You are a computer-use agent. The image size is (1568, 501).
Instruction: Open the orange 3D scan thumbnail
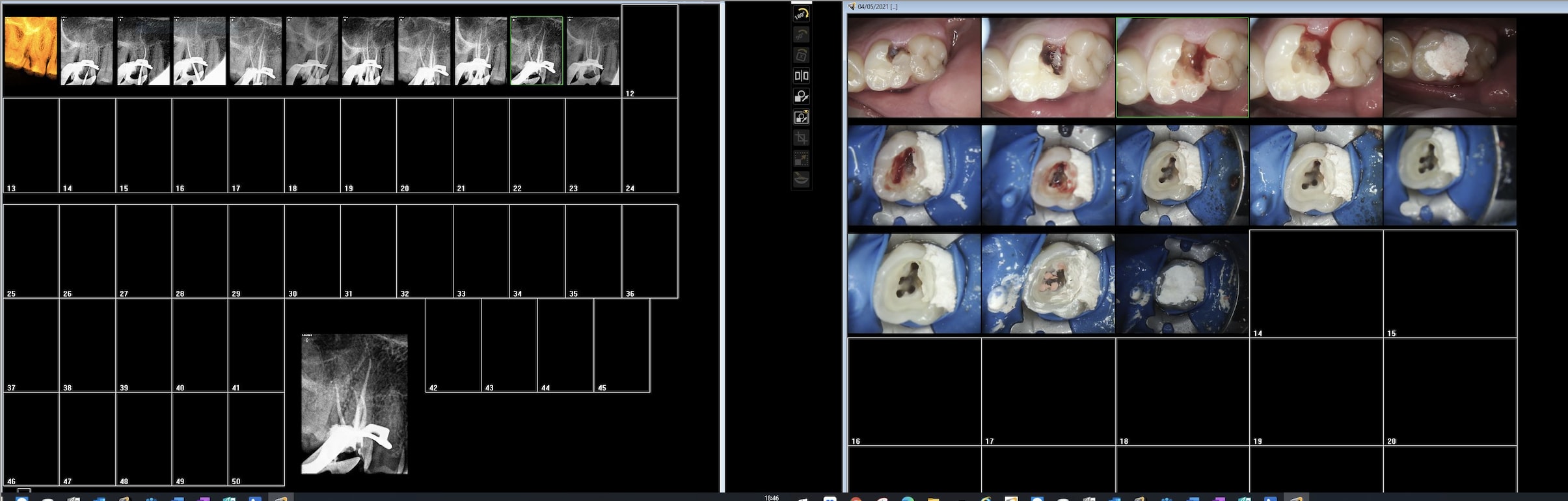31,51
